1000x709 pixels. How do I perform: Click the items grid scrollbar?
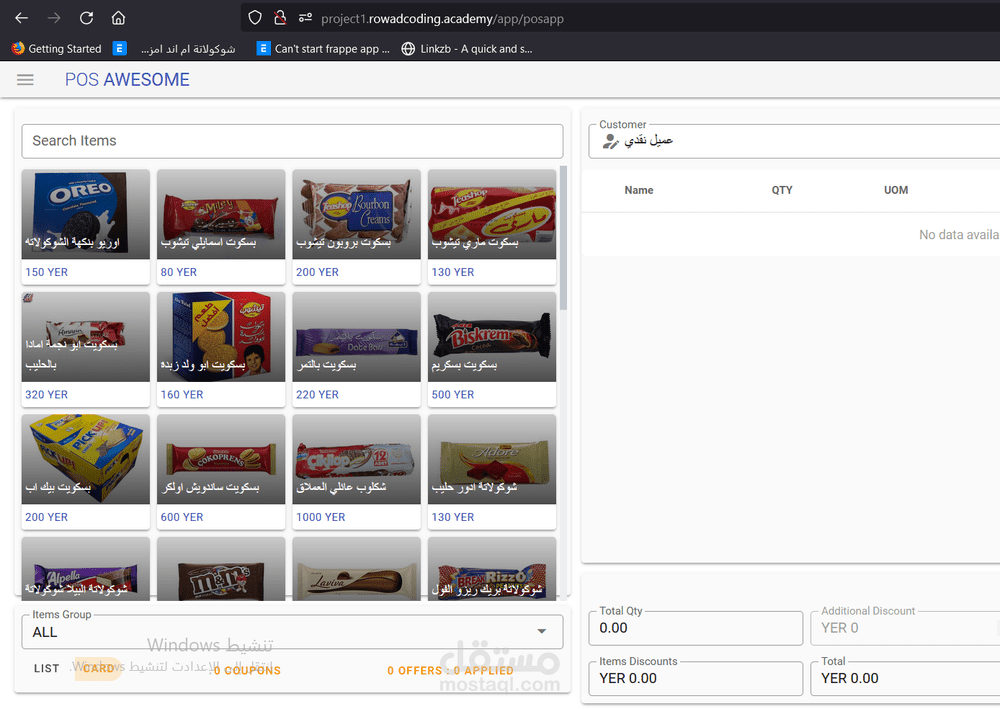click(x=563, y=238)
